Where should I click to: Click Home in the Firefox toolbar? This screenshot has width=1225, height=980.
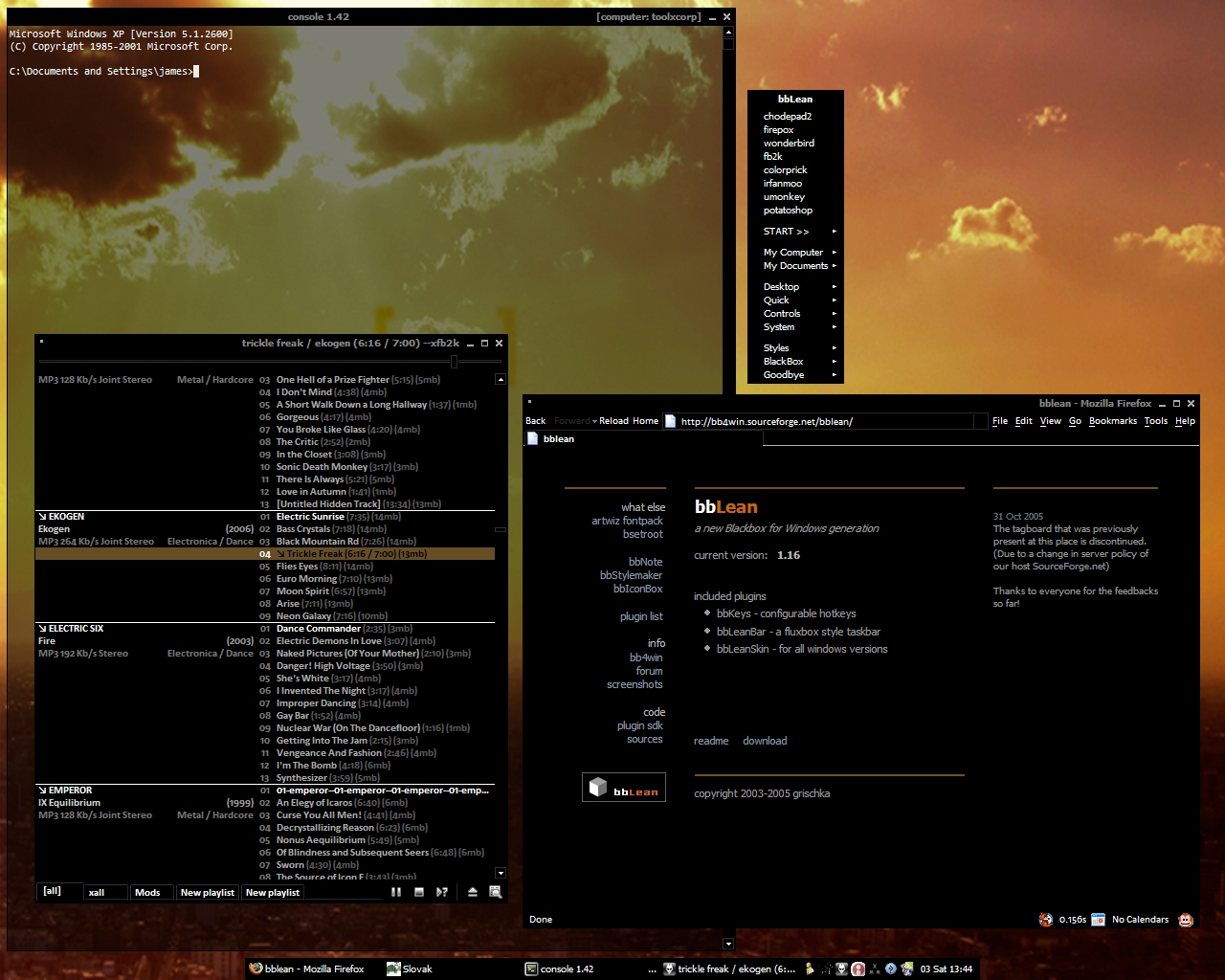(x=645, y=421)
